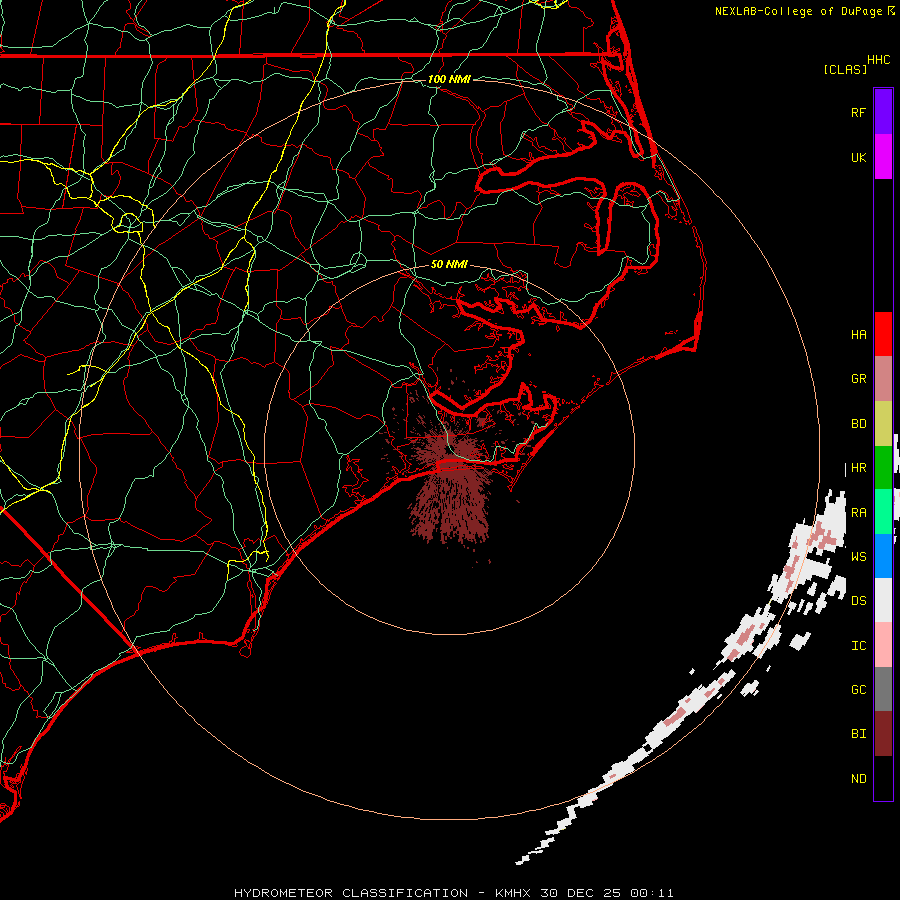Viewport: 900px width, 900px height.
Task: Select the GR legend color block
Action: point(883,379)
